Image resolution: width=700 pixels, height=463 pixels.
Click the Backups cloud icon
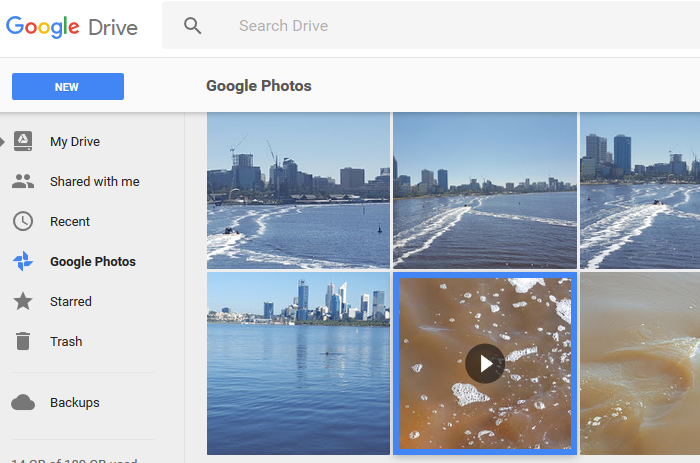pyautogui.click(x=23, y=402)
